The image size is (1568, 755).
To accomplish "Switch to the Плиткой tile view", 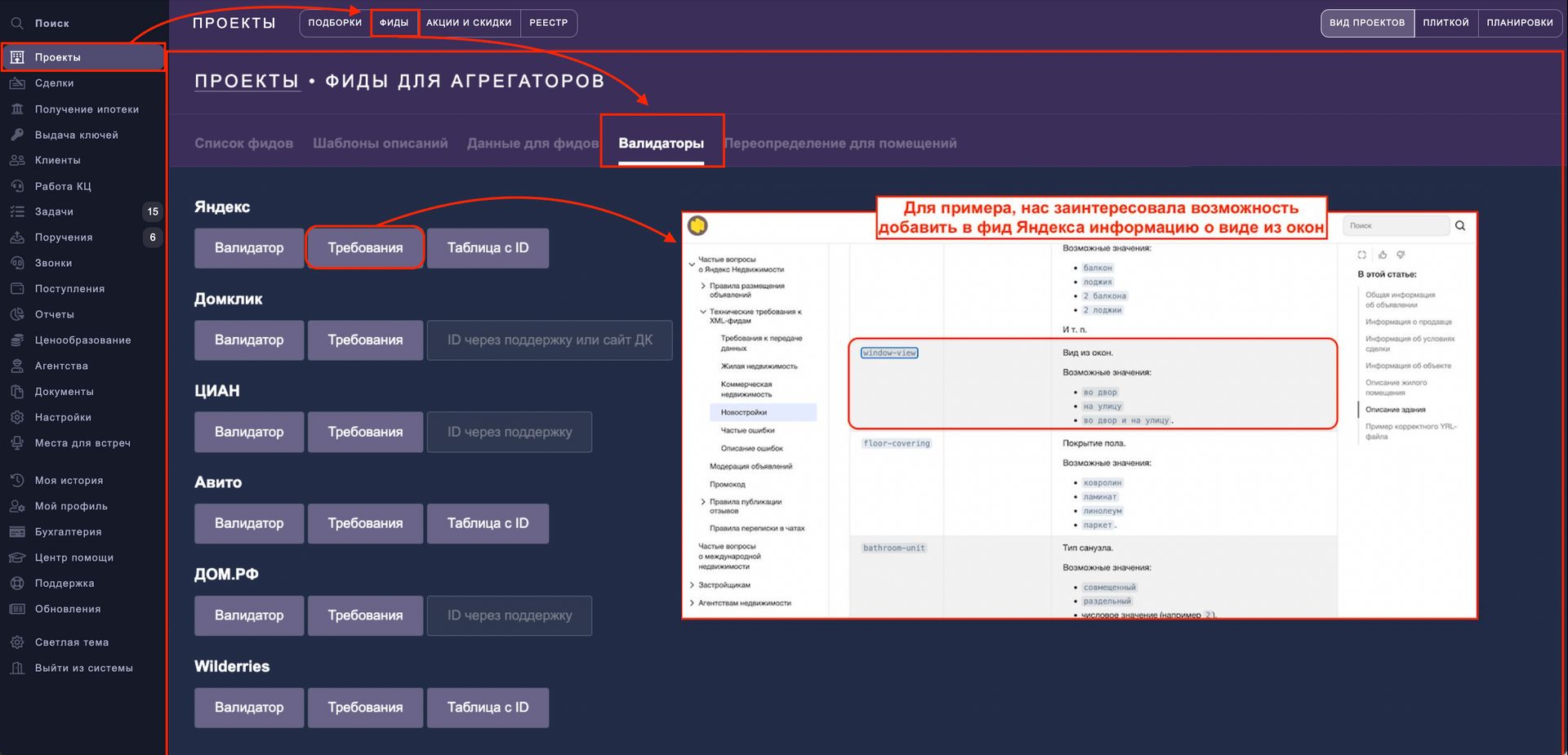I will click(x=1445, y=23).
